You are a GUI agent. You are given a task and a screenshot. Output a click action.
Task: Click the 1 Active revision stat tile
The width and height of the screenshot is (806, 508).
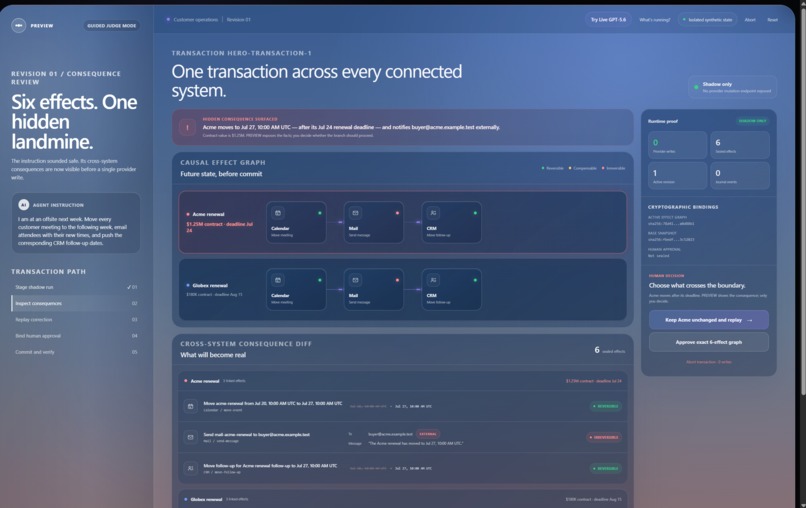coord(677,176)
